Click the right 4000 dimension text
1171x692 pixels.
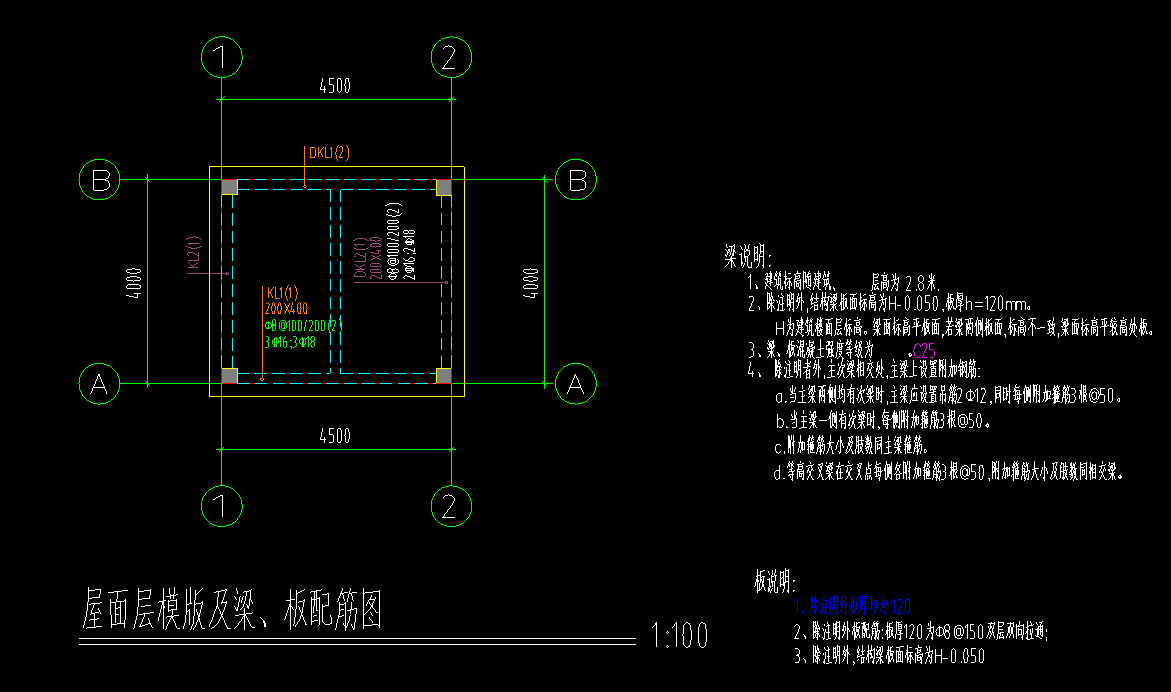tap(530, 284)
